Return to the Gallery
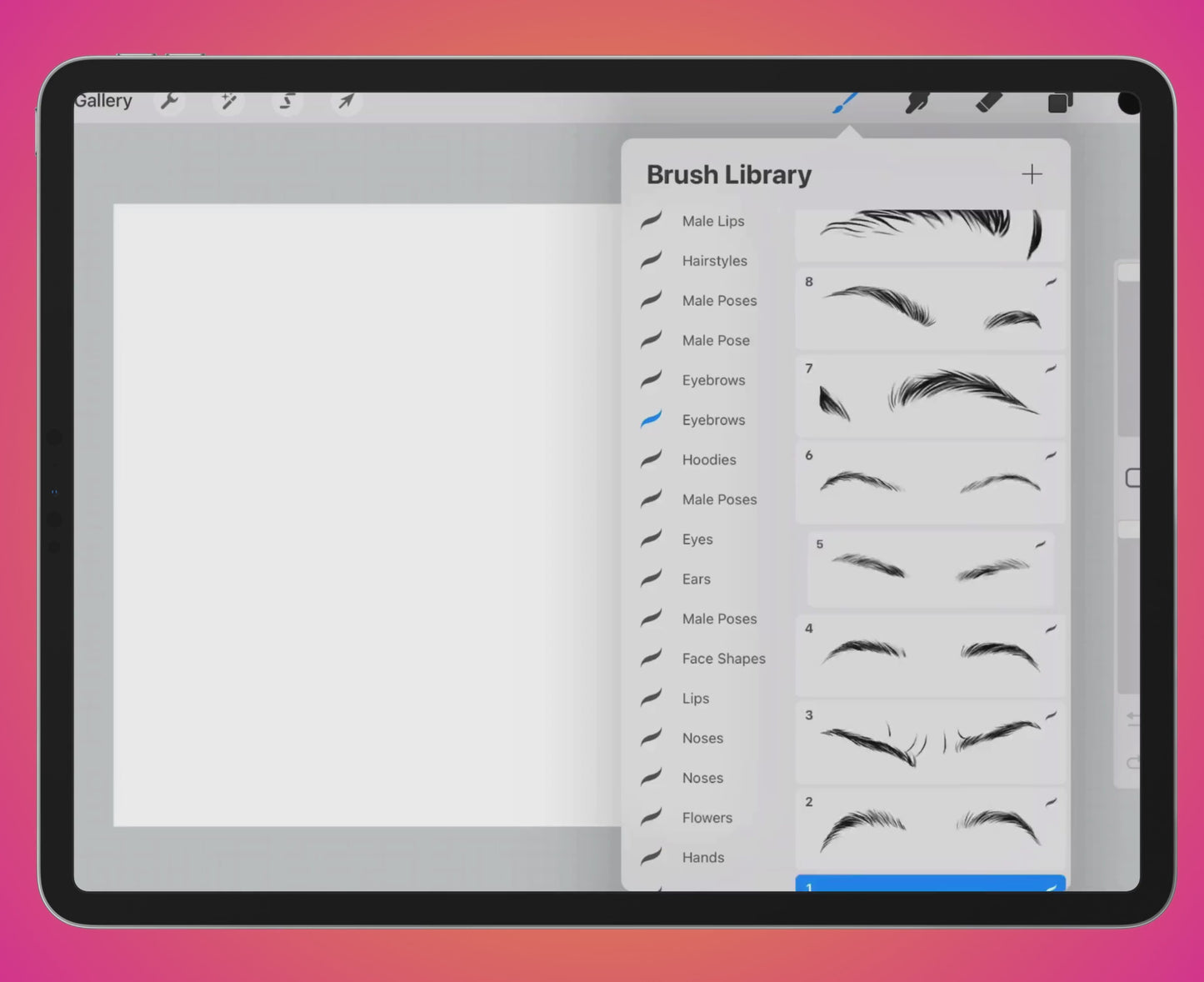This screenshot has height=982, width=1204. coord(103,100)
